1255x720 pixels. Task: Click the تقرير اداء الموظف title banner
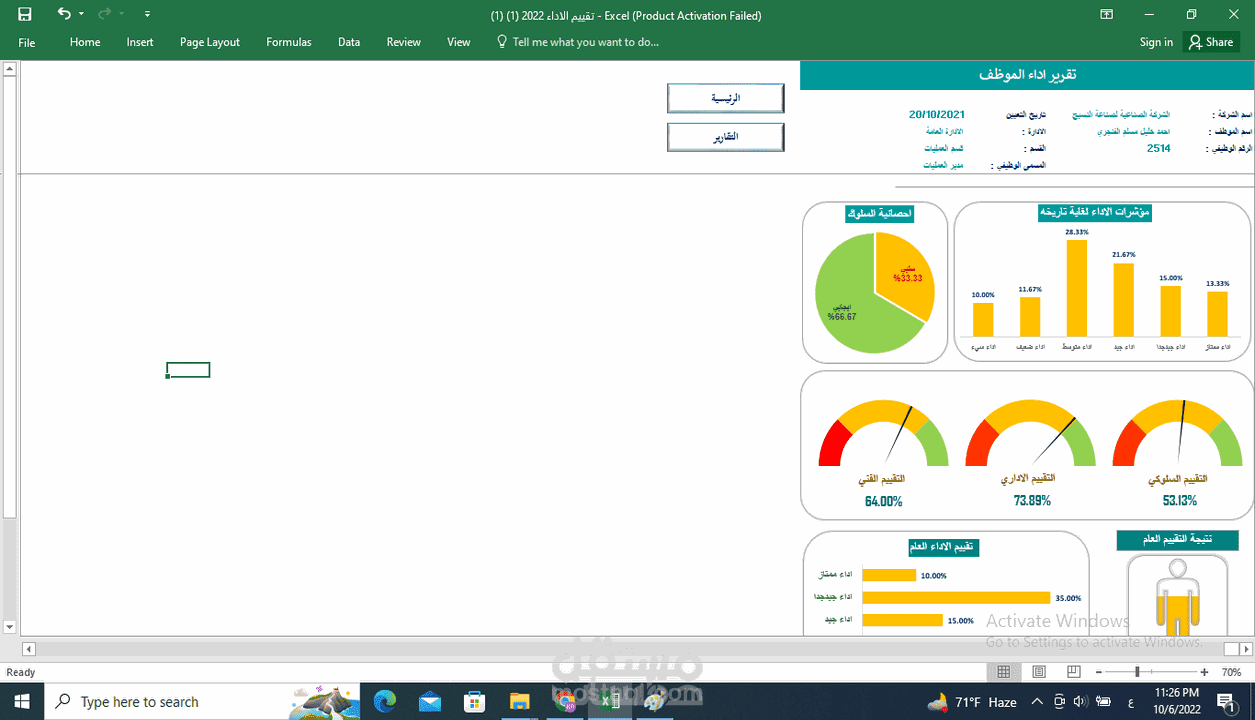click(1027, 75)
